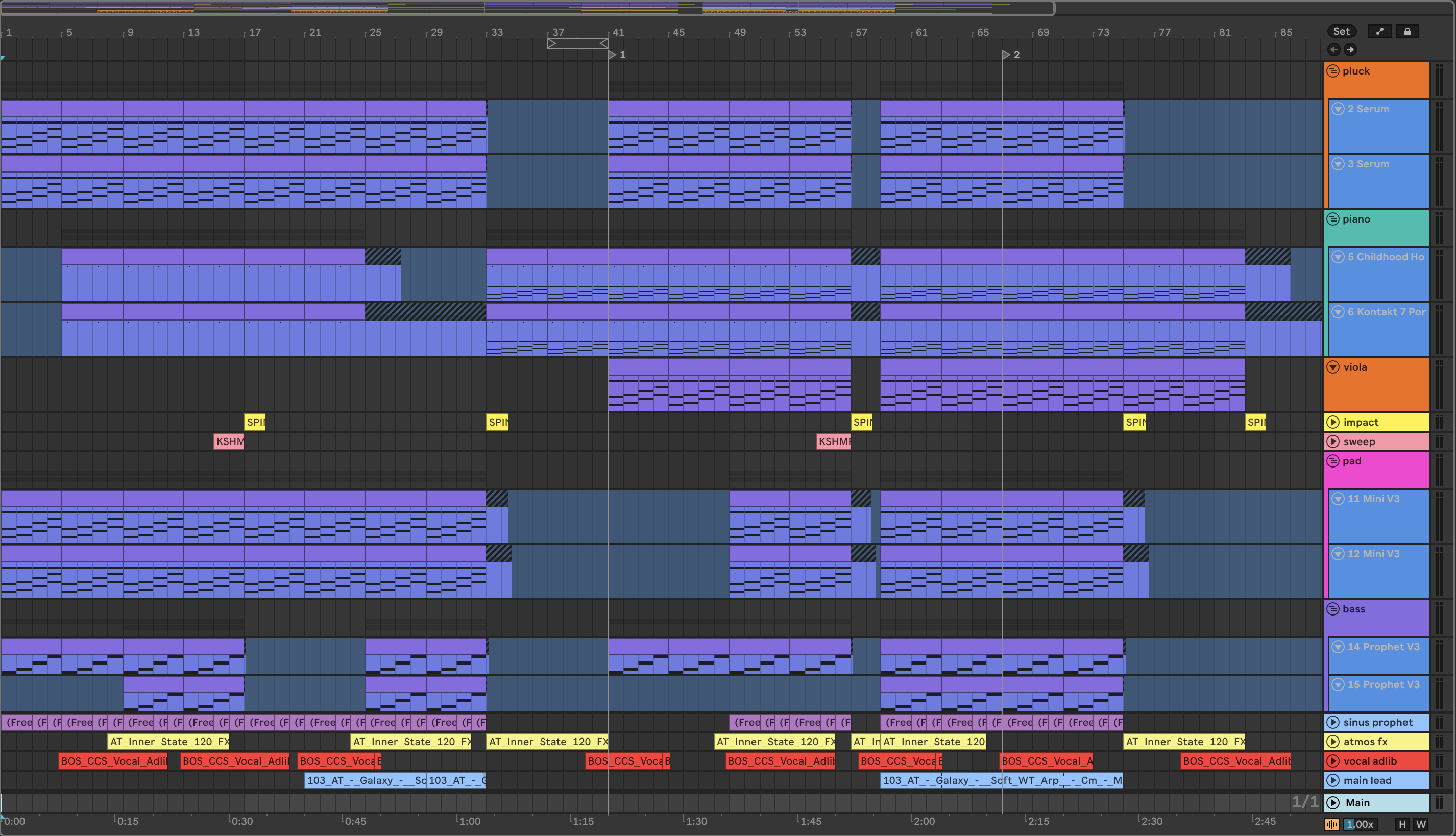Select locator marker 2 in timeline

tap(1006, 55)
